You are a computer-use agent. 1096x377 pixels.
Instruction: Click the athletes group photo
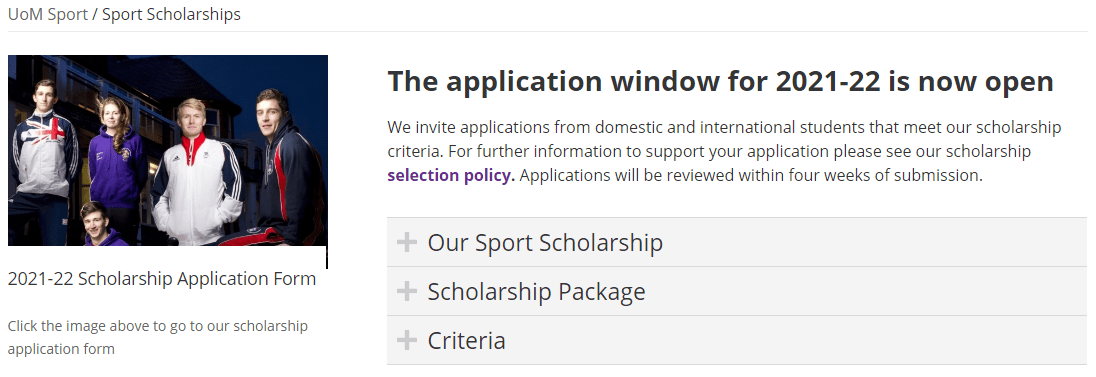pos(168,150)
